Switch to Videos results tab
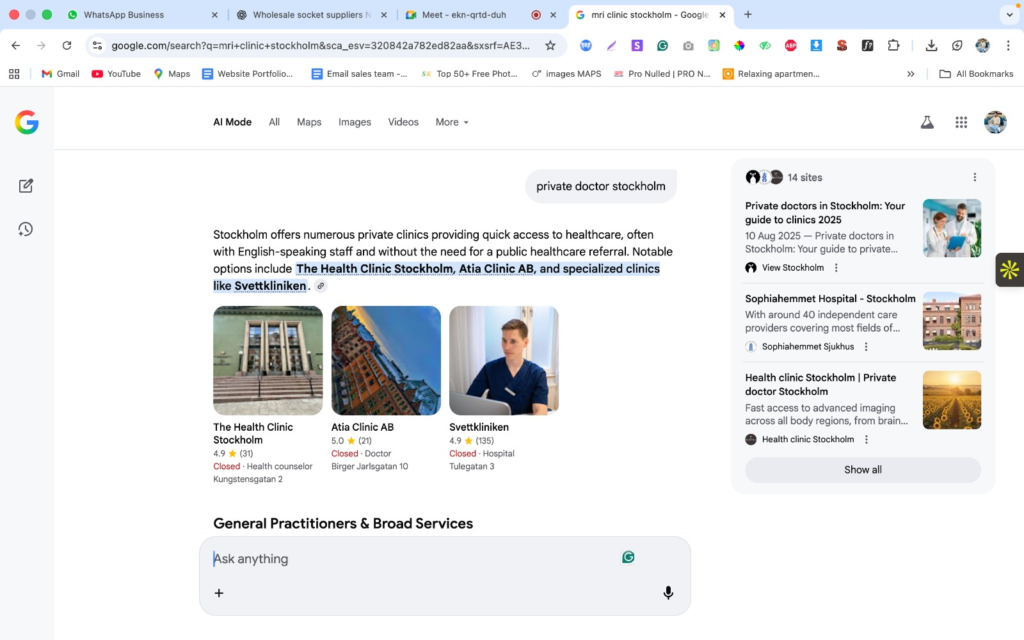 tap(403, 122)
